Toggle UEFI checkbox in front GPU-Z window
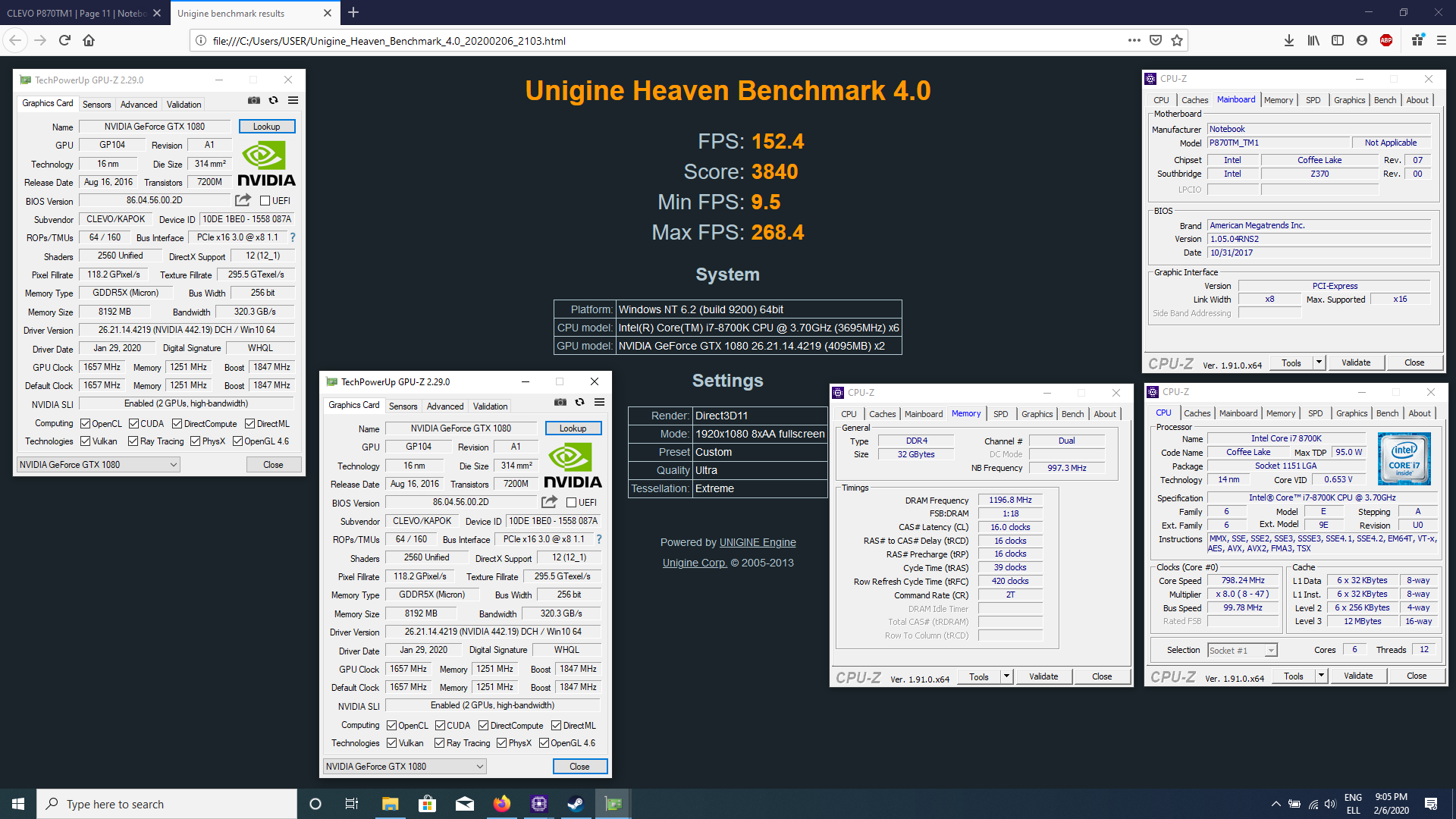Screen dimensions: 1456x819 click(x=571, y=503)
